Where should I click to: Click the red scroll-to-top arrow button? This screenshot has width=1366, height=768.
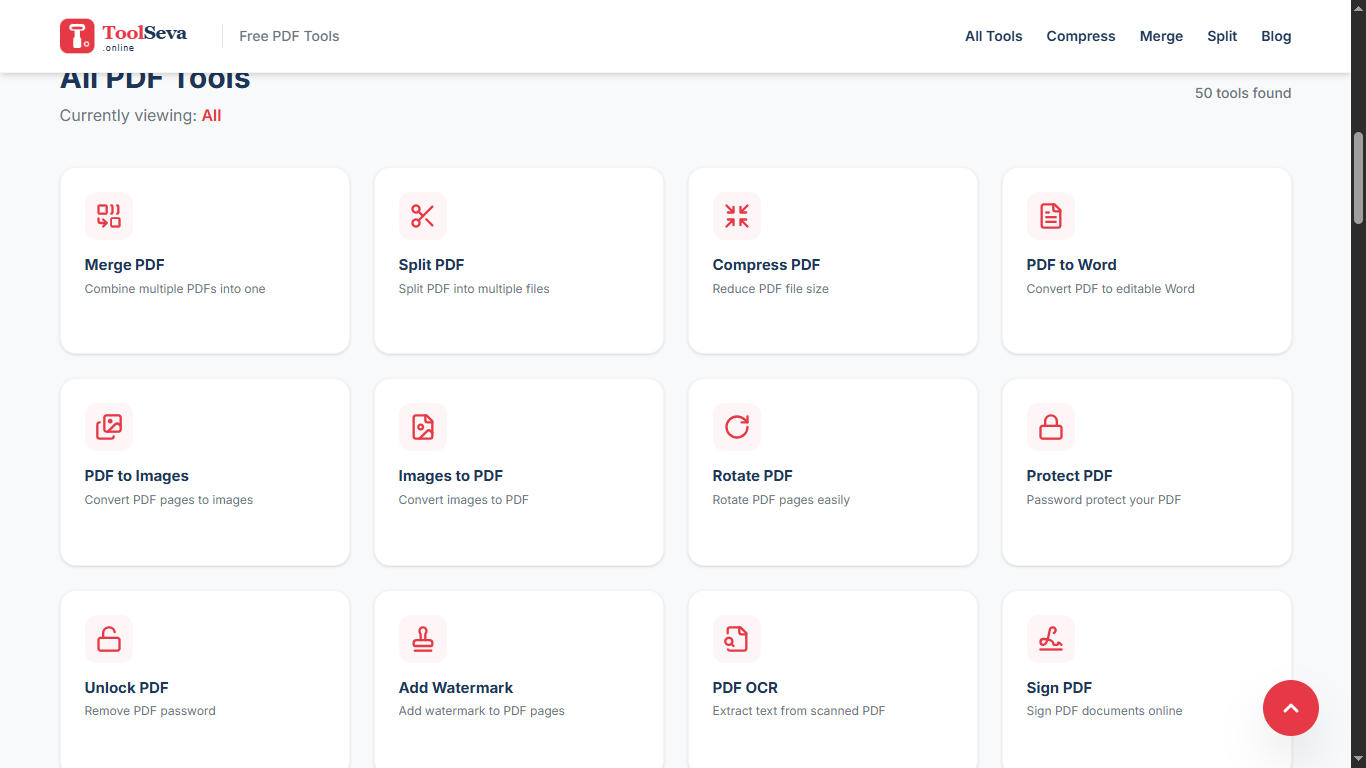tap(1291, 708)
